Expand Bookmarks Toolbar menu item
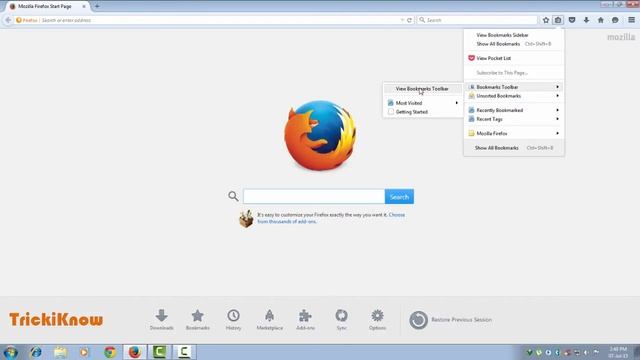 513,87
